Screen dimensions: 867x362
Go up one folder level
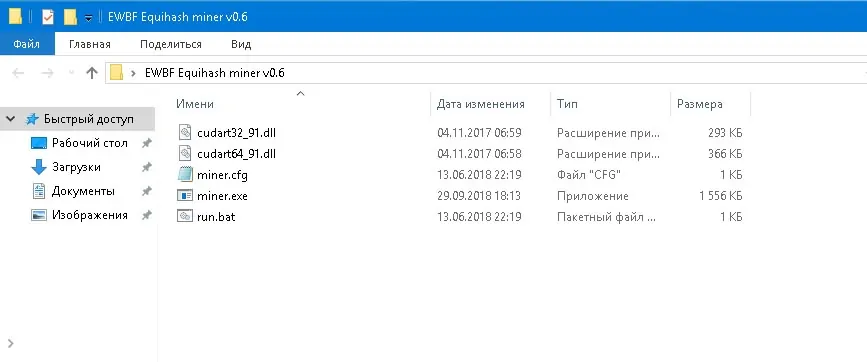click(92, 72)
